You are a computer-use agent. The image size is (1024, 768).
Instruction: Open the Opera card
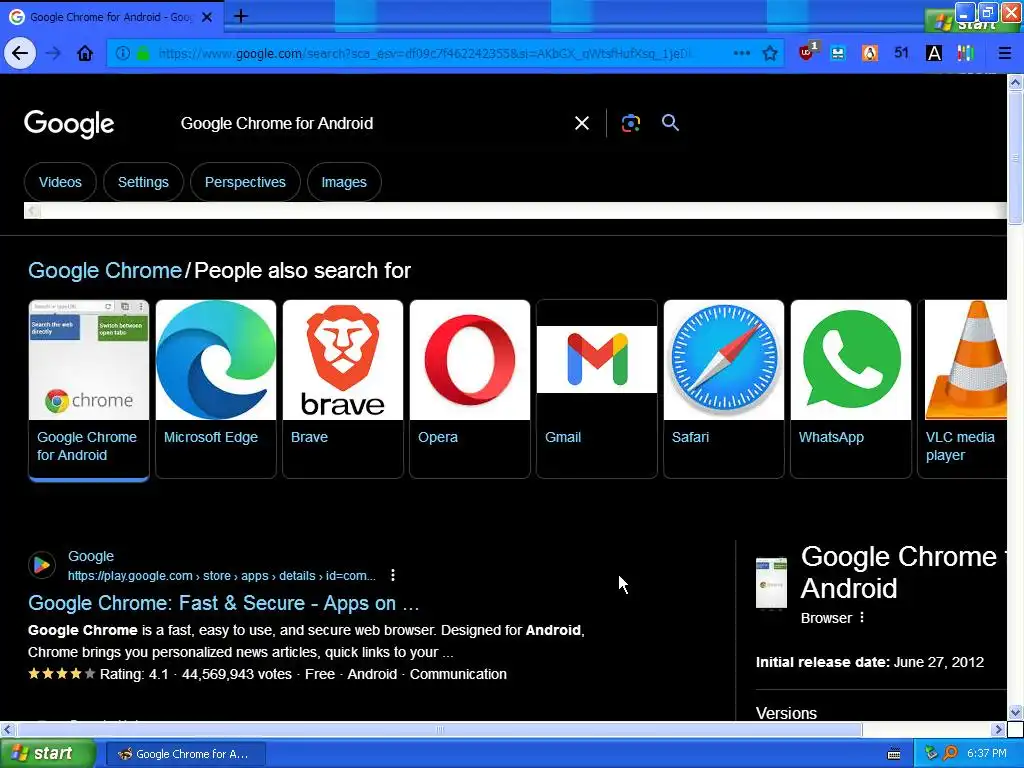pyautogui.click(x=470, y=389)
